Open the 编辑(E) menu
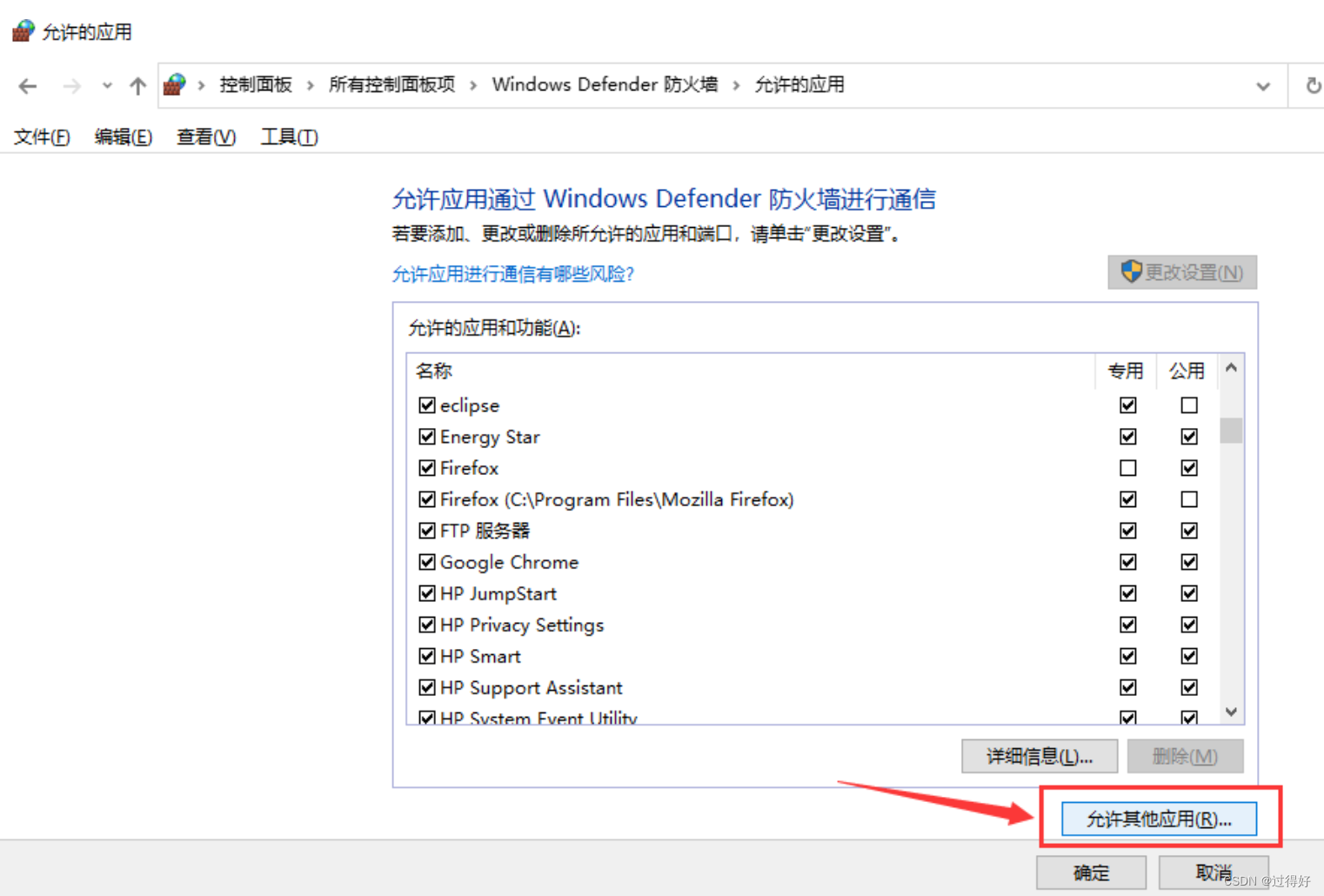 (124, 137)
